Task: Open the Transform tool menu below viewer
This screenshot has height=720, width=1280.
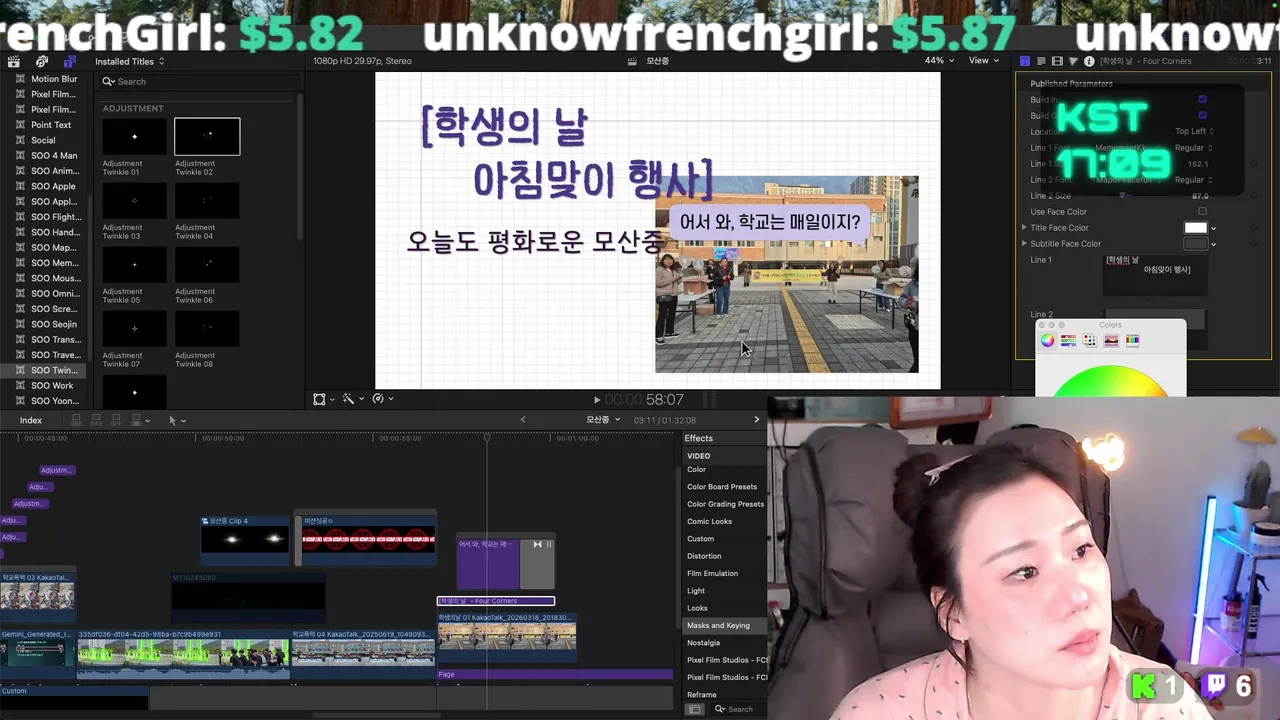Action: [322, 399]
